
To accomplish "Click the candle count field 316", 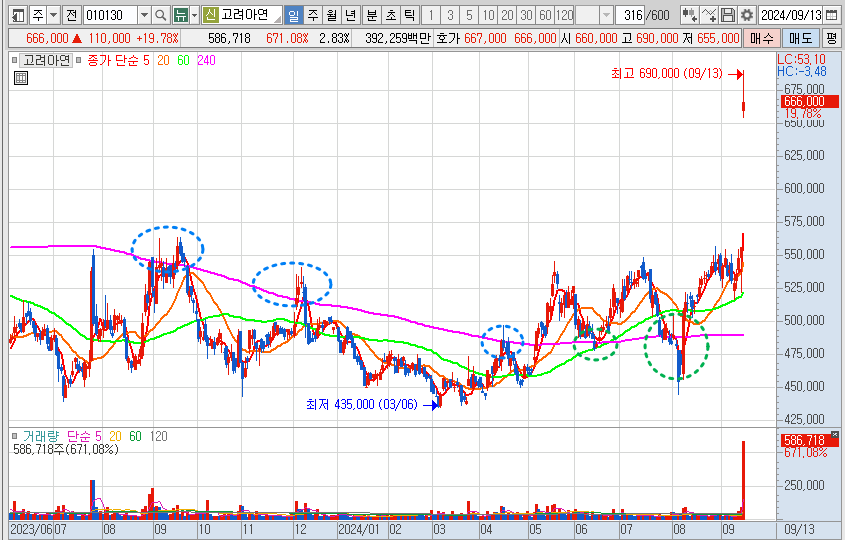I will click(633, 15).
